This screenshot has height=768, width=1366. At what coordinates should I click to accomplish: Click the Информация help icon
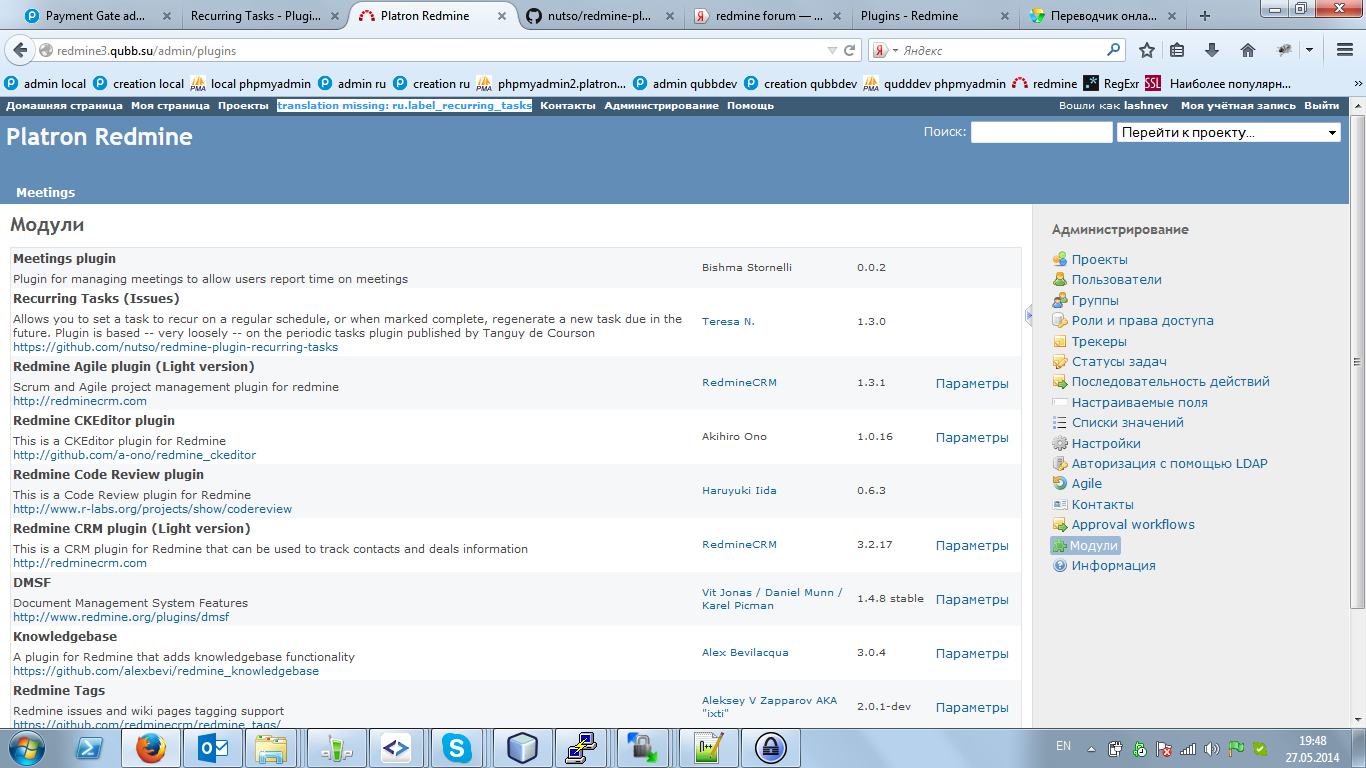click(x=1060, y=566)
